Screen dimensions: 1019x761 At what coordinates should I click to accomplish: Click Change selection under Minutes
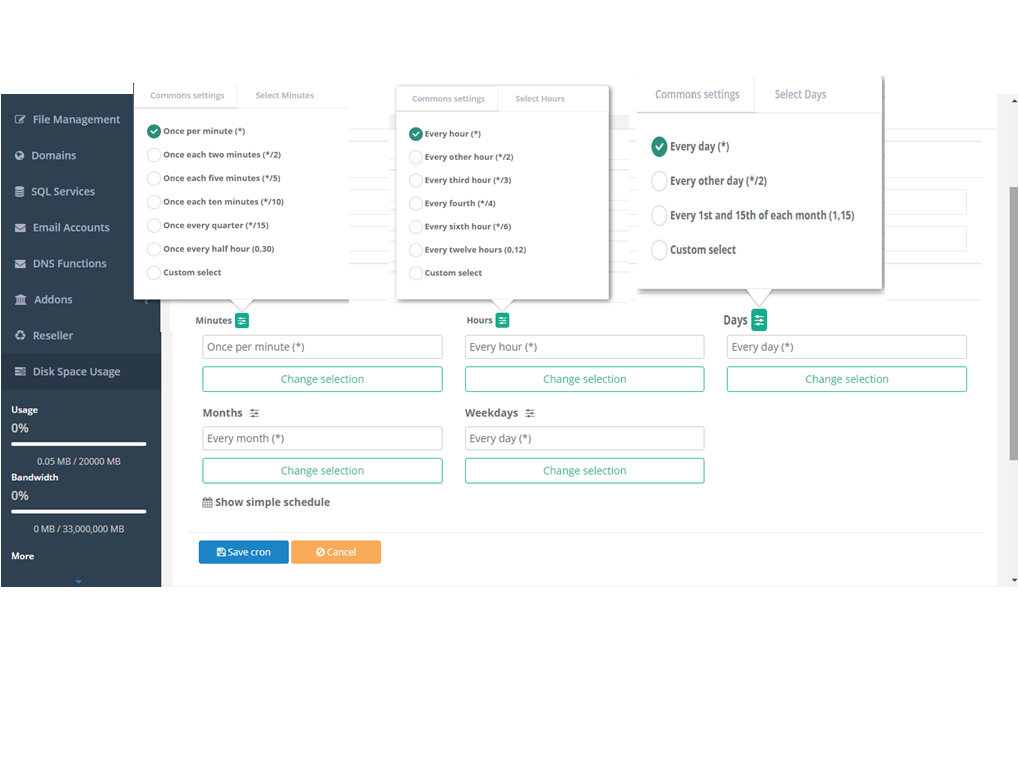pos(322,379)
